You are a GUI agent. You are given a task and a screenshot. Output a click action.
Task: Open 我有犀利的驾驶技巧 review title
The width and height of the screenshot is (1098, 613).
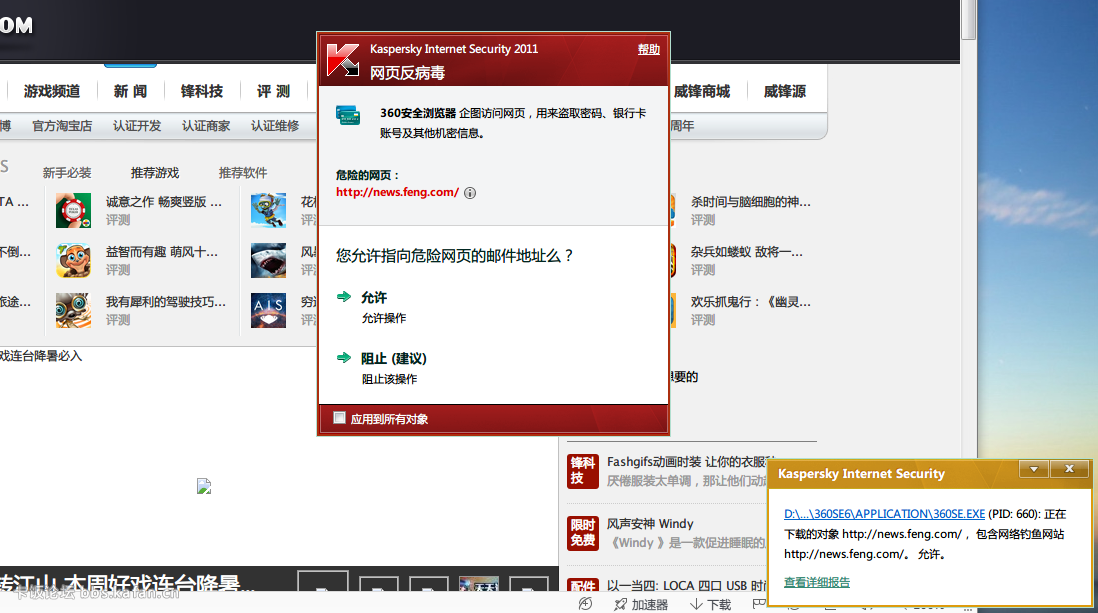166,302
